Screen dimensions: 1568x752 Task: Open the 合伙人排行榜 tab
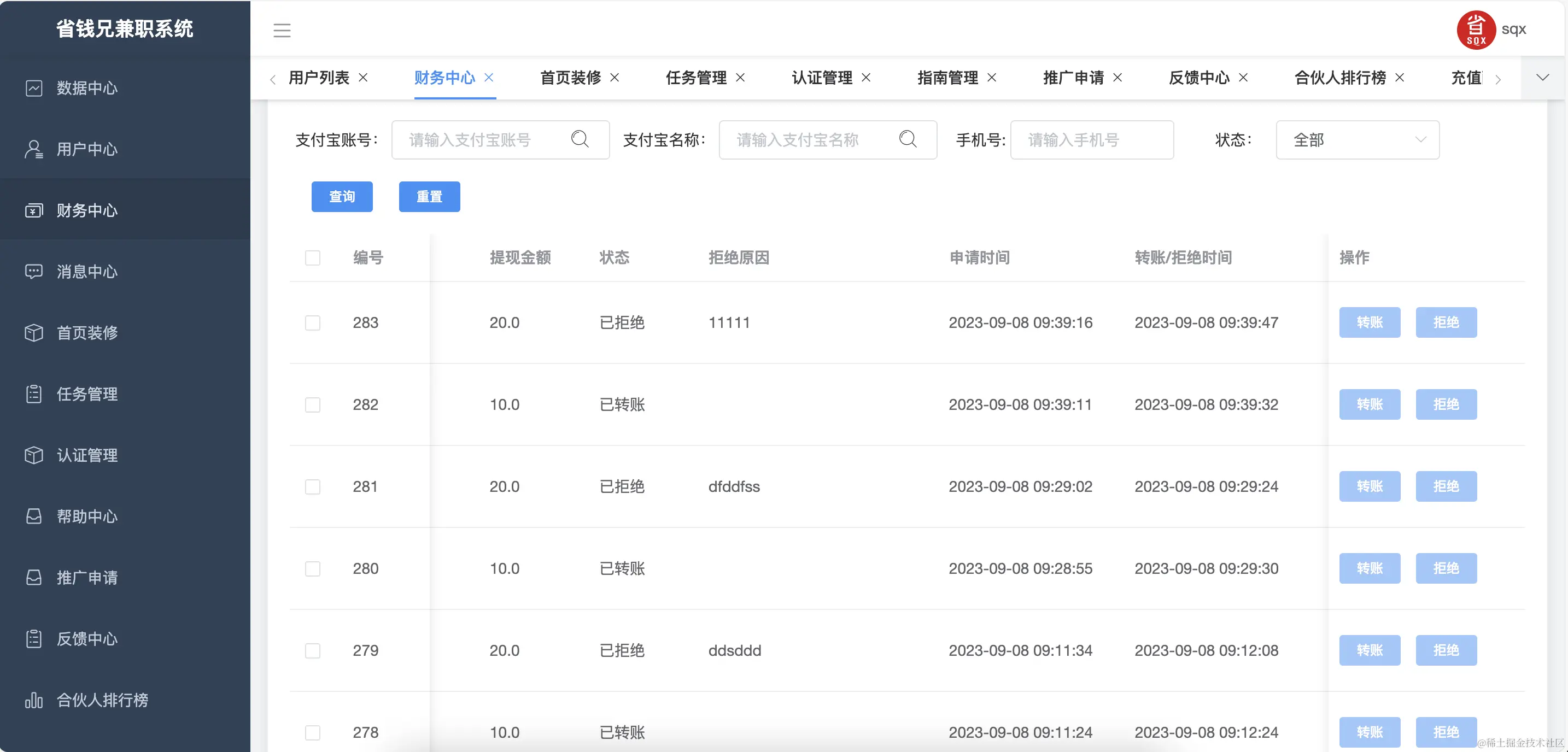pyautogui.click(x=1339, y=77)
